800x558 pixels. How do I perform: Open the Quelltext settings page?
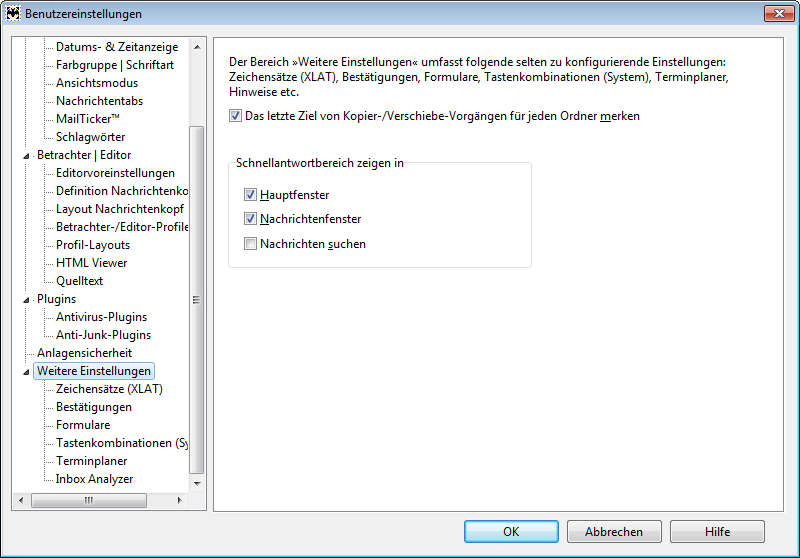(x=80, y=281)
